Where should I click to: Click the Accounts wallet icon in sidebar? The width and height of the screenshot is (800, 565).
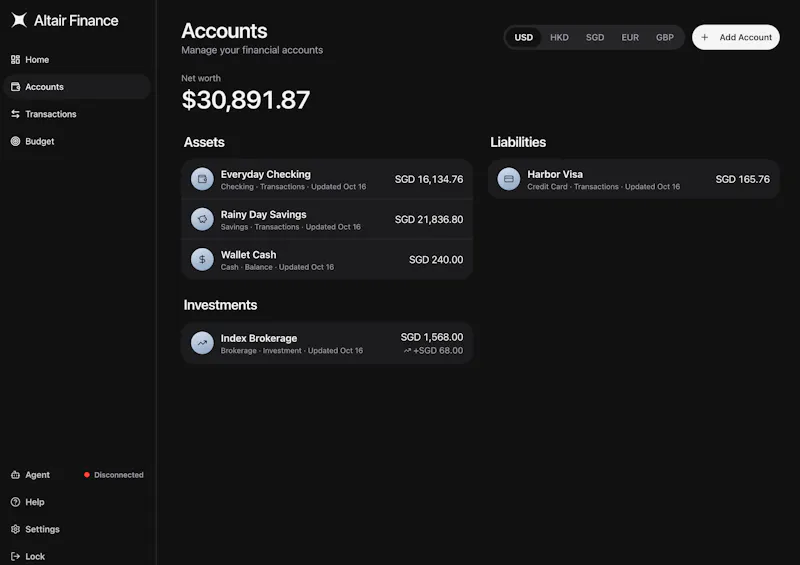coord(15,87)
